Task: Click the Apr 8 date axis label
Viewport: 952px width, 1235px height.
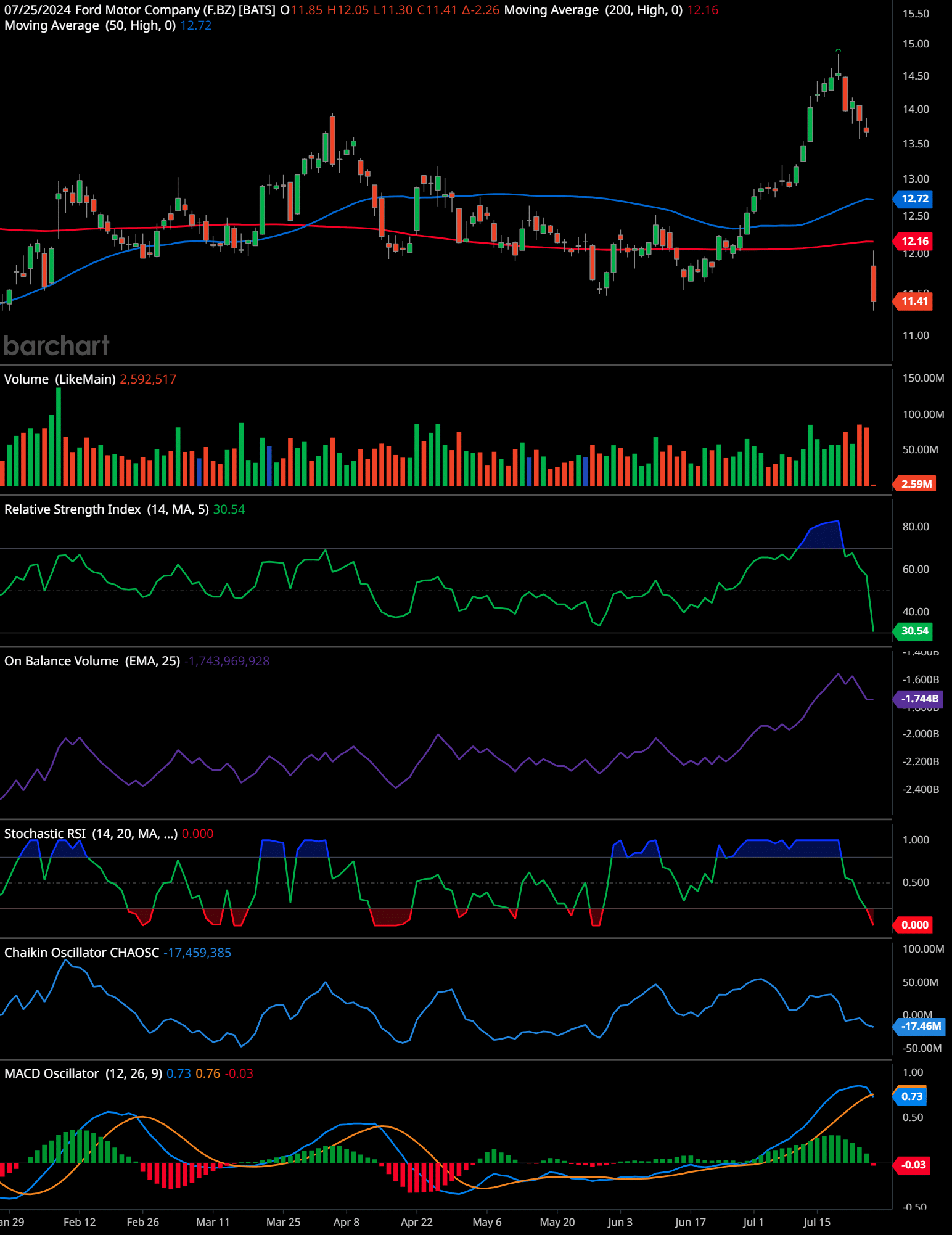Action: [346, 1222]
